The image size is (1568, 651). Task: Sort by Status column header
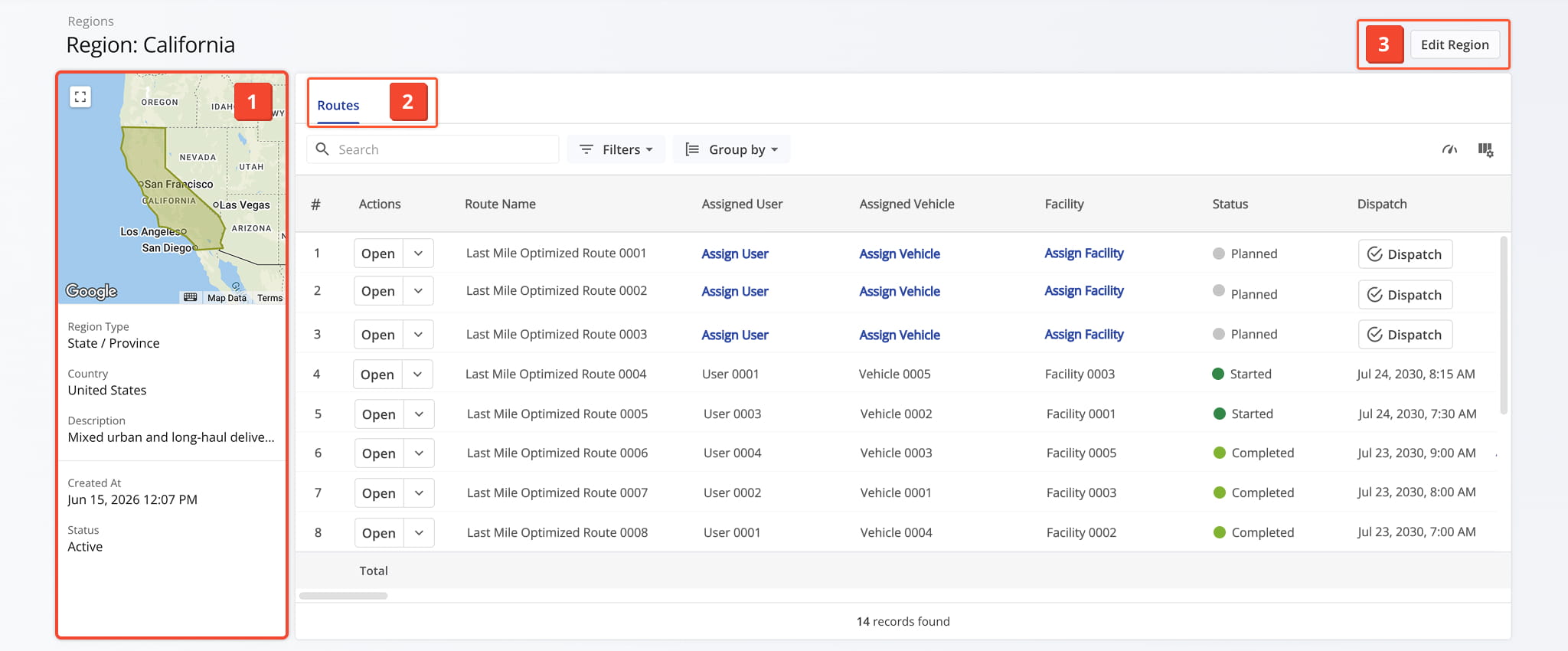[1230, 204]
